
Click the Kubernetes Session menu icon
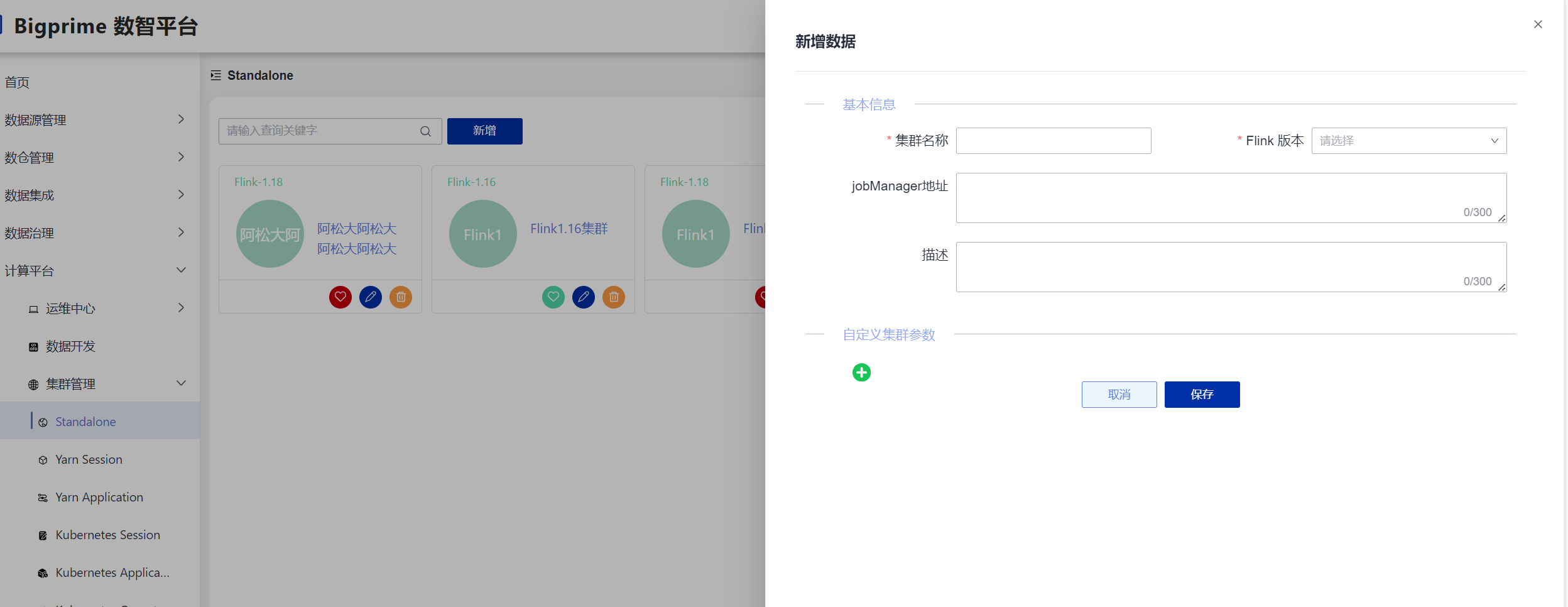[43, 535]
